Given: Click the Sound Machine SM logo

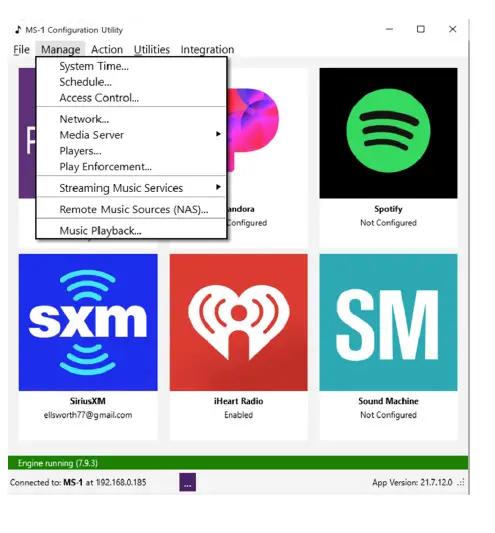Looking at the screenshot, I should click(388, 322).
